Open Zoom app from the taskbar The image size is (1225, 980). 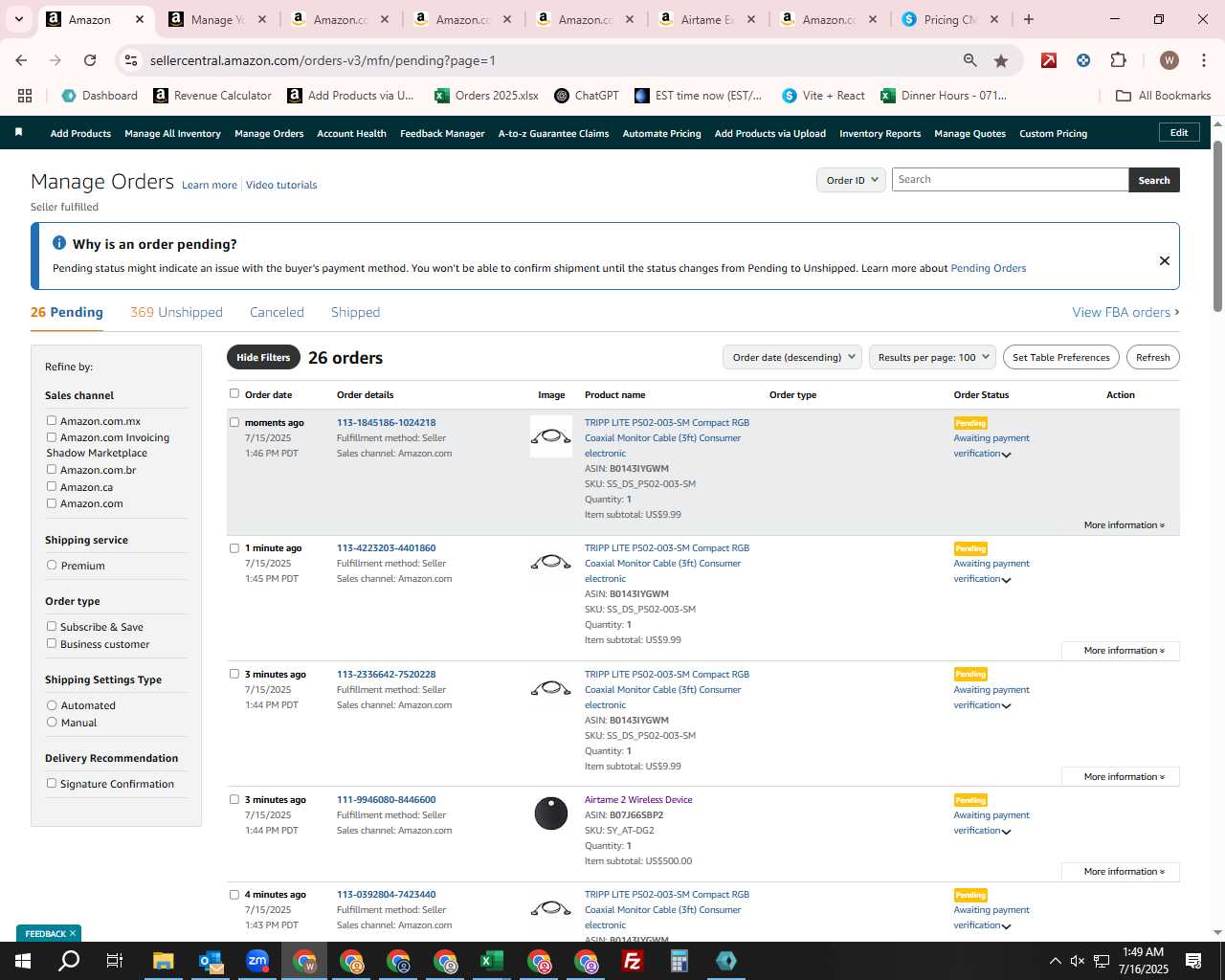(257, 961)
